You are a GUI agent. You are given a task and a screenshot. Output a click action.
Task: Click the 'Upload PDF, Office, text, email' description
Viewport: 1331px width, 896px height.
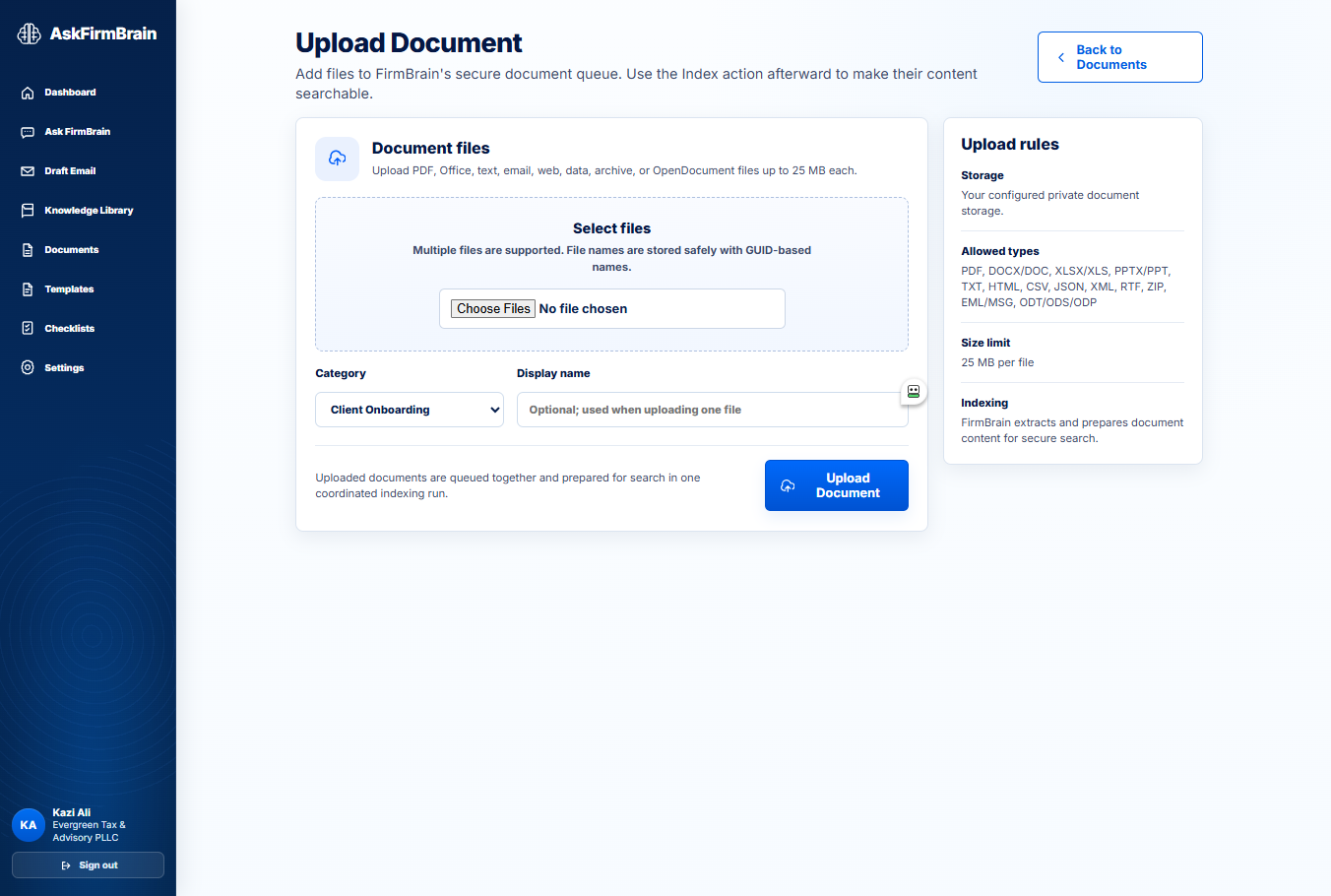click(614, 170)
